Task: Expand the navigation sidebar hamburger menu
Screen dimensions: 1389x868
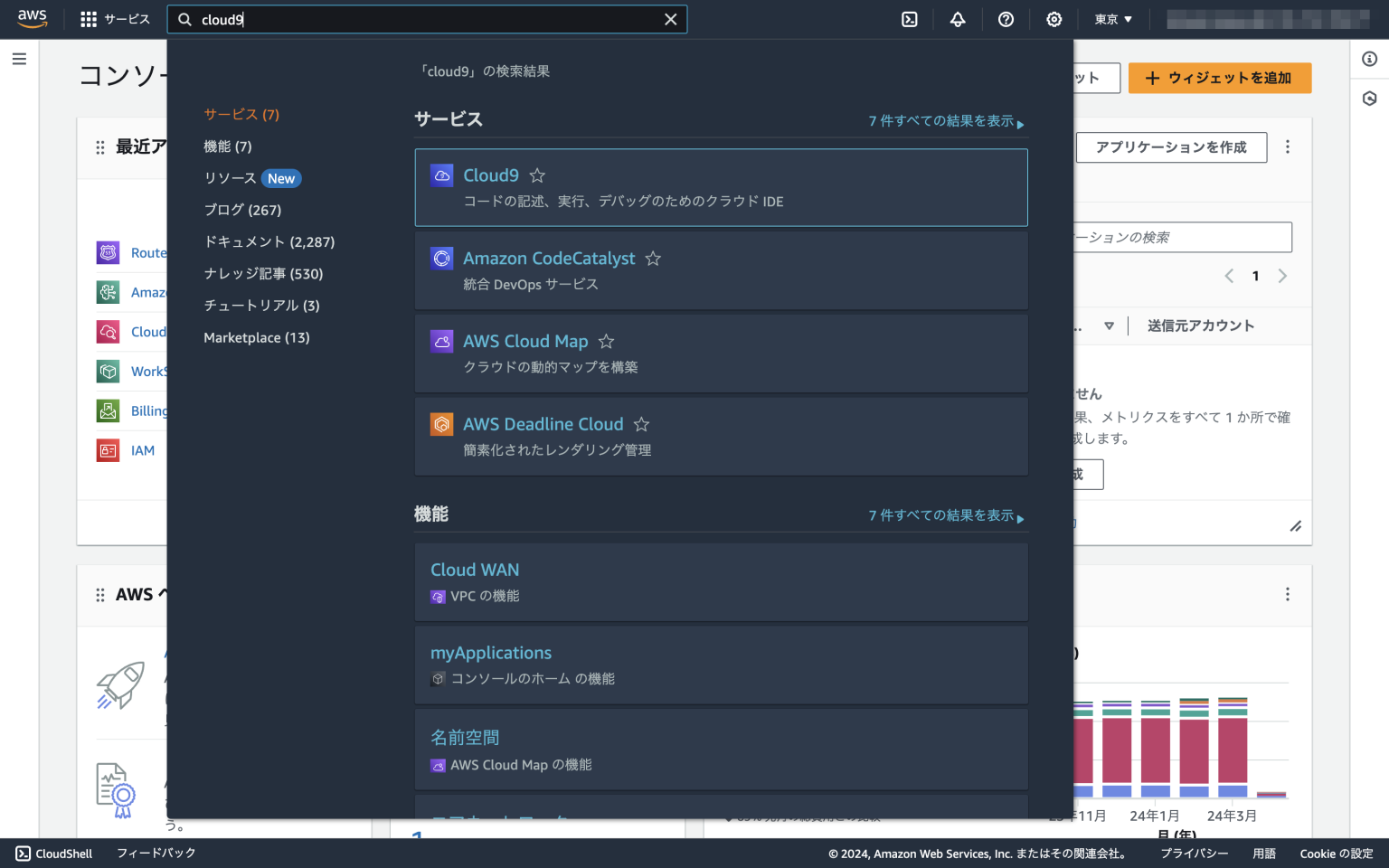Action: (x=19, y=59)
